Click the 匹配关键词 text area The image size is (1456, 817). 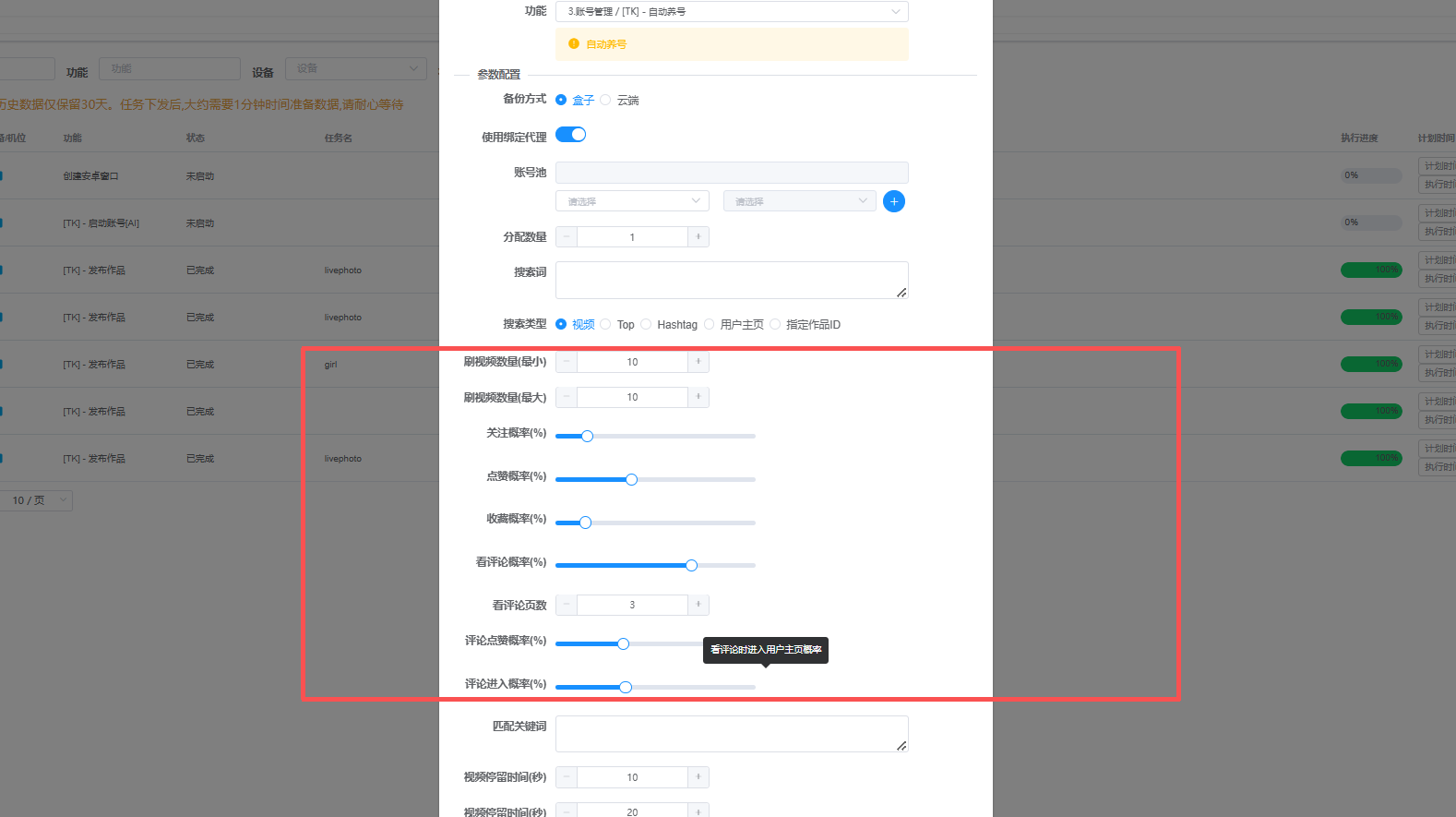coord(732,734)
